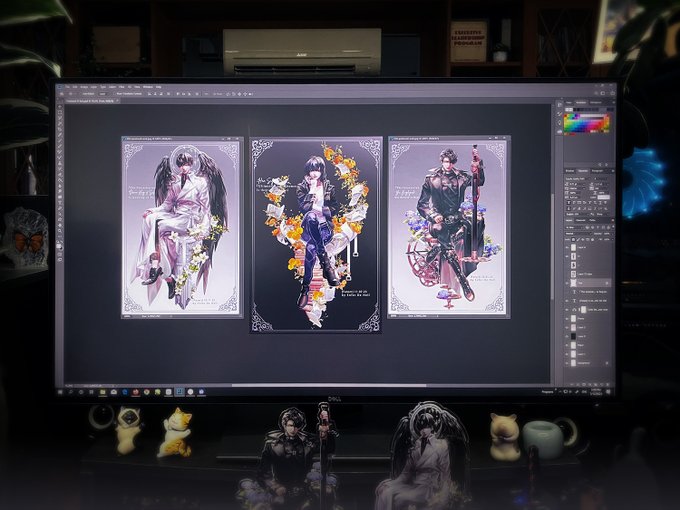
Task: Open the leading dropdown in Character panel
Action: pos(601,184)
